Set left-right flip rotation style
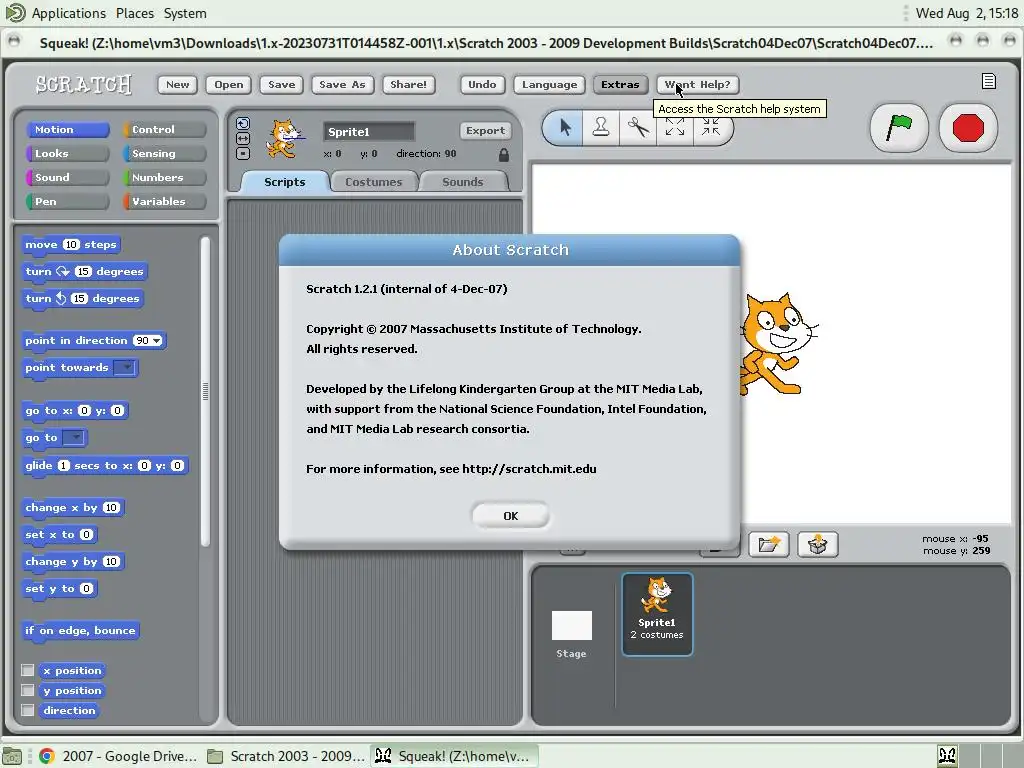Viewport: 1024px width, 768px height. pyautogui.click(x=243, y=138)
